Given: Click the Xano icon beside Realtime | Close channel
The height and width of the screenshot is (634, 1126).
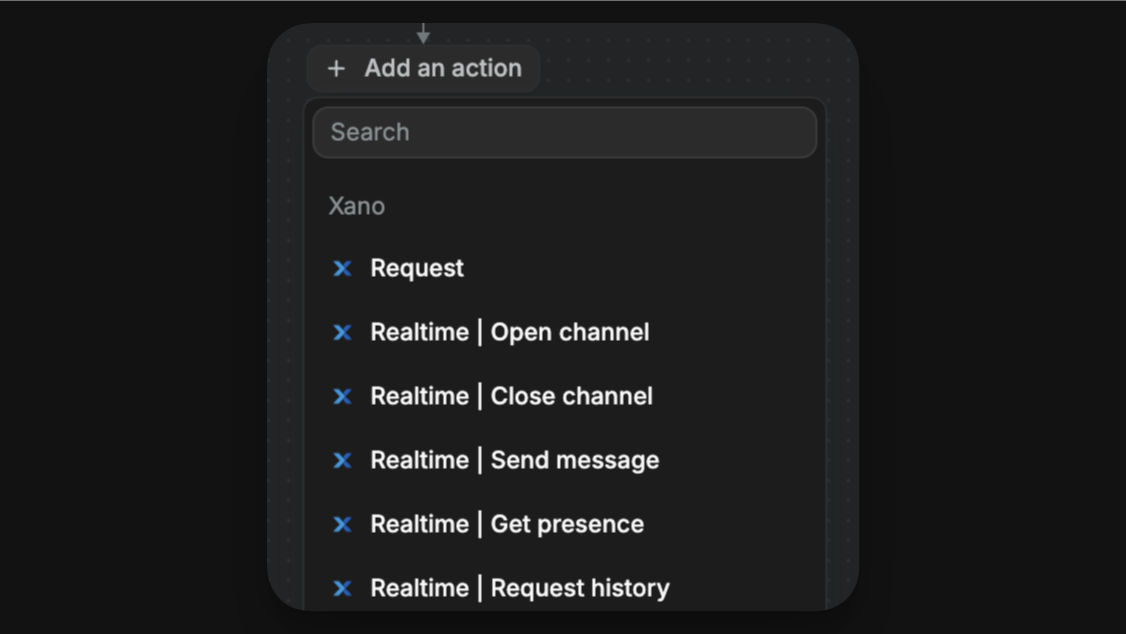Looking at the screenshot, I should [x=343, y=395].
